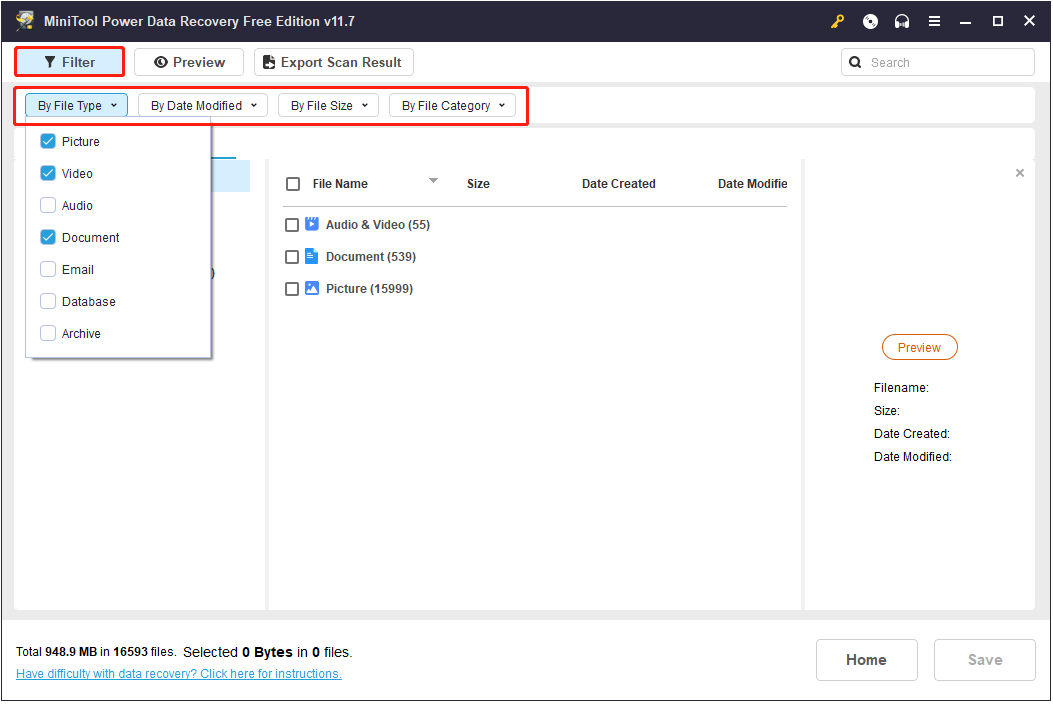The height and width of the screenshot is (704, 1053).
Task: Click the Picture folder icon
Action: point(312,288)
